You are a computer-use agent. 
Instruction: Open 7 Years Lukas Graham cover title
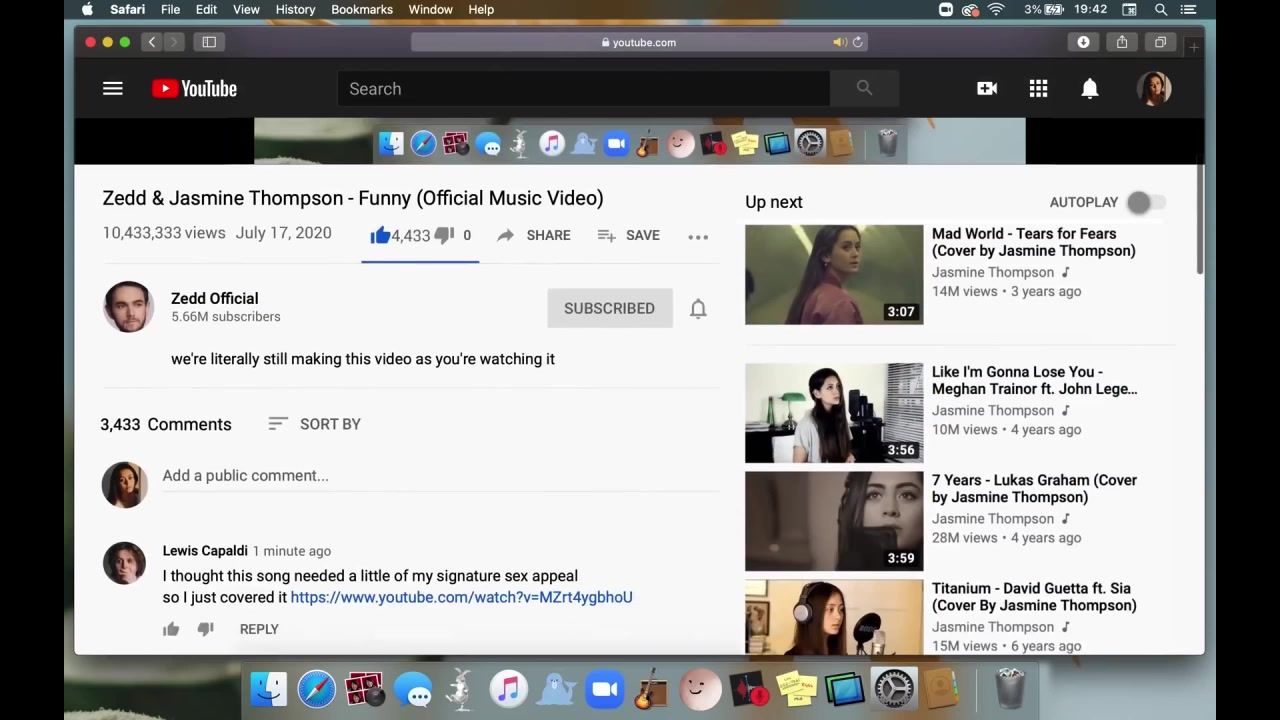coord(1034,488)
